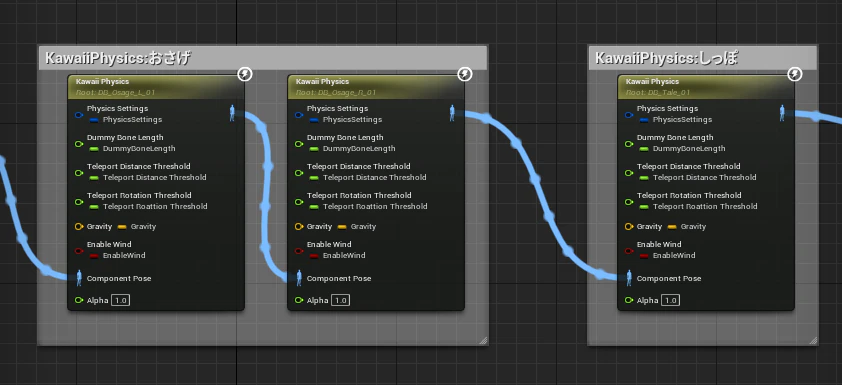Click Component Pose input pin on DB_Osage_R_01 node
842x385 pixels.
tap(299, 278)
